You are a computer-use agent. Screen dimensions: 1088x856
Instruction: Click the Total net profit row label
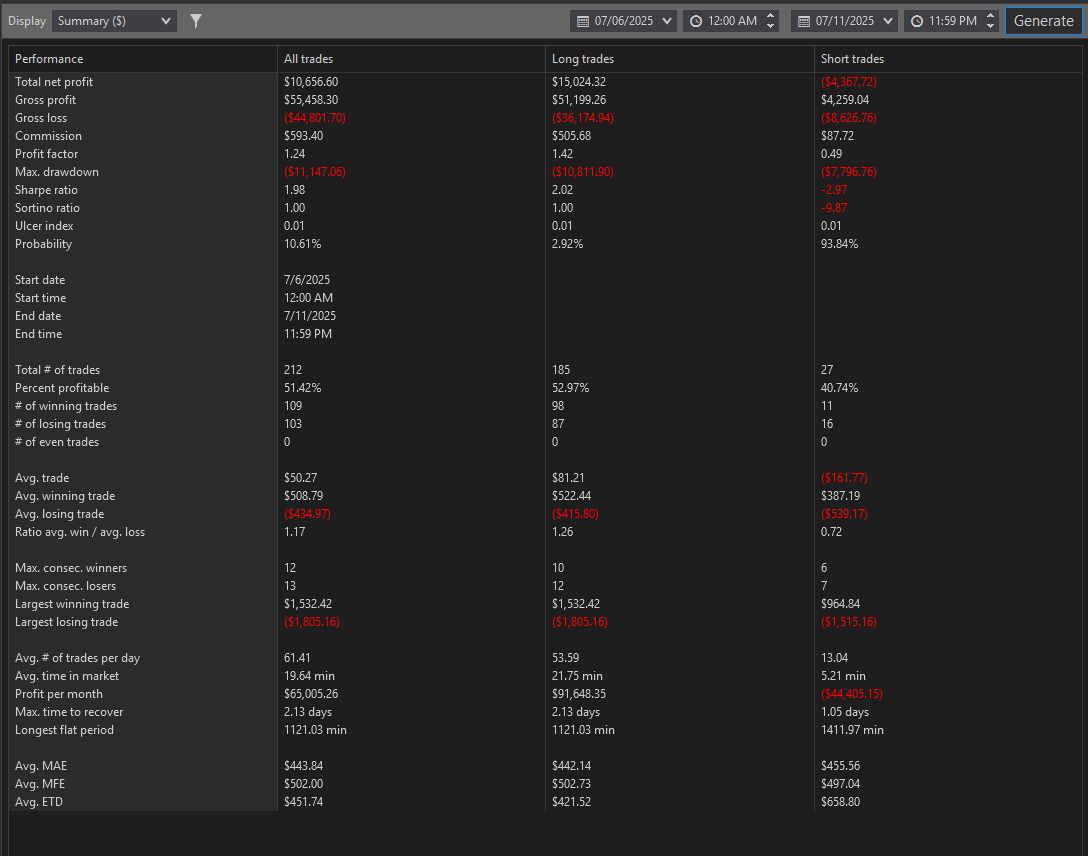point(53,82)
